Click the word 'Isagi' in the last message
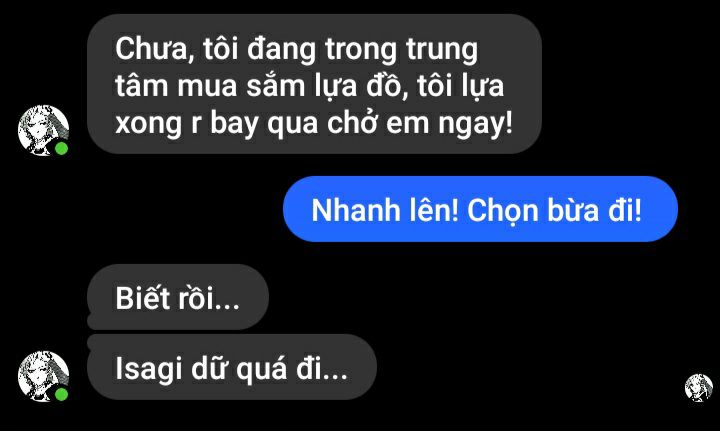720x431 pixels. point(149,369)
